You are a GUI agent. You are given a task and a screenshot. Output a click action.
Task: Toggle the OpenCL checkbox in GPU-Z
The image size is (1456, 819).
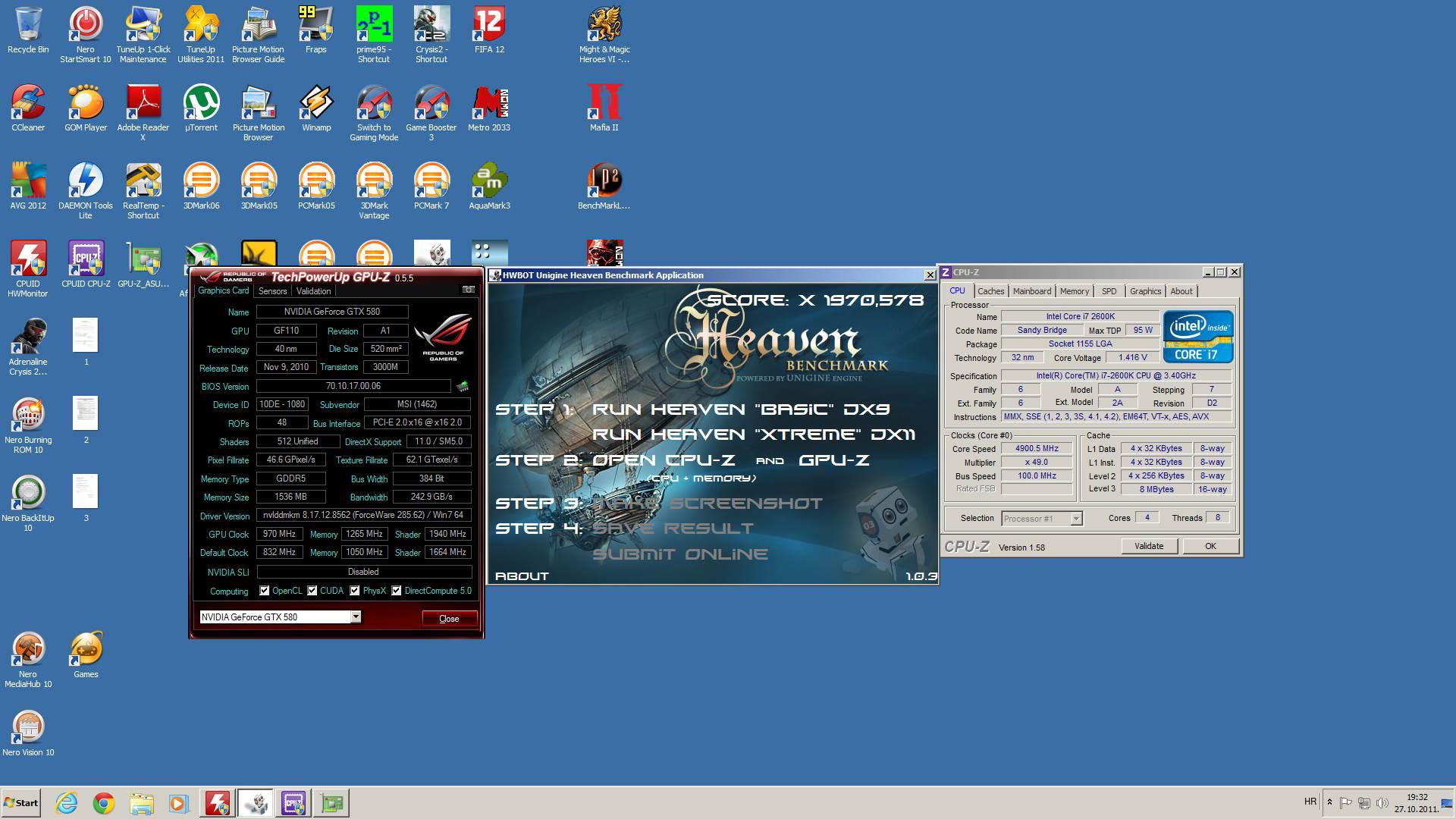point(265,591)
